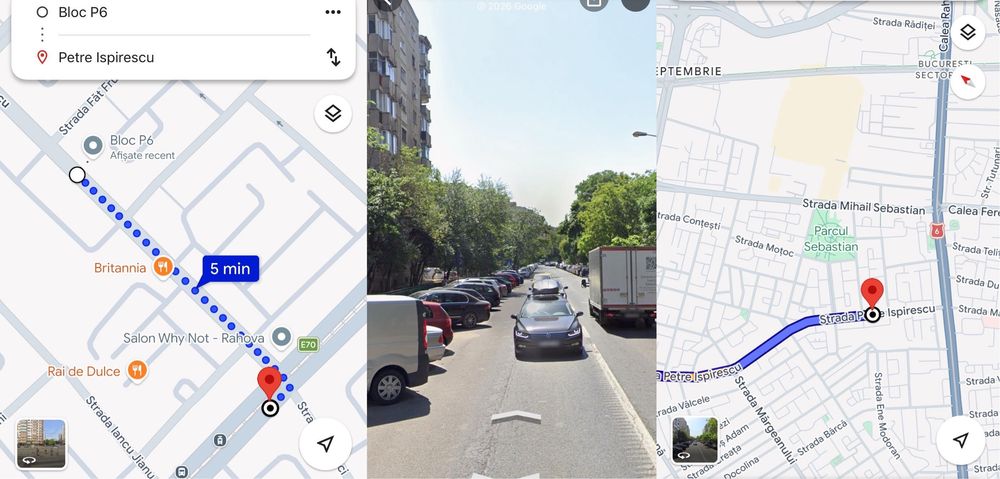Swap start and destination with arrows icon
Image resolution: width=1000 pixels, height=479 pixels.
click(334, 57)
